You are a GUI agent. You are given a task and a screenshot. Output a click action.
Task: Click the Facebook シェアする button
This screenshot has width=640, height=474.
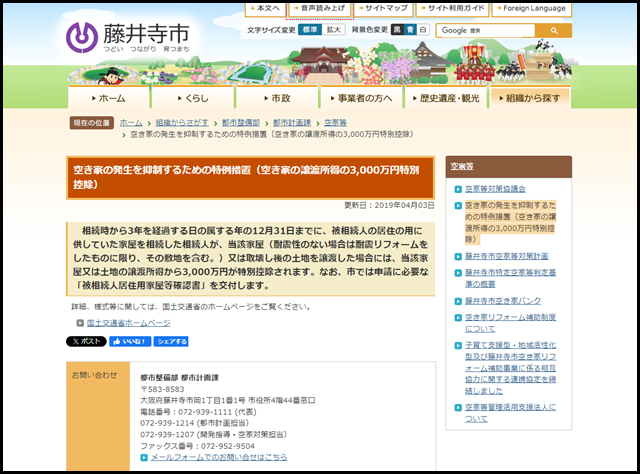pos(171,341)
